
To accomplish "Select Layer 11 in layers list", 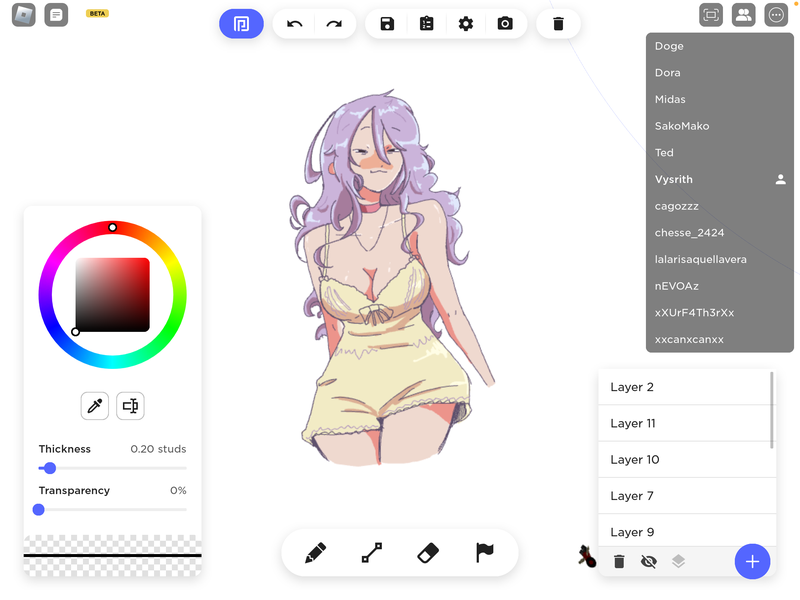I will (685, 423).
